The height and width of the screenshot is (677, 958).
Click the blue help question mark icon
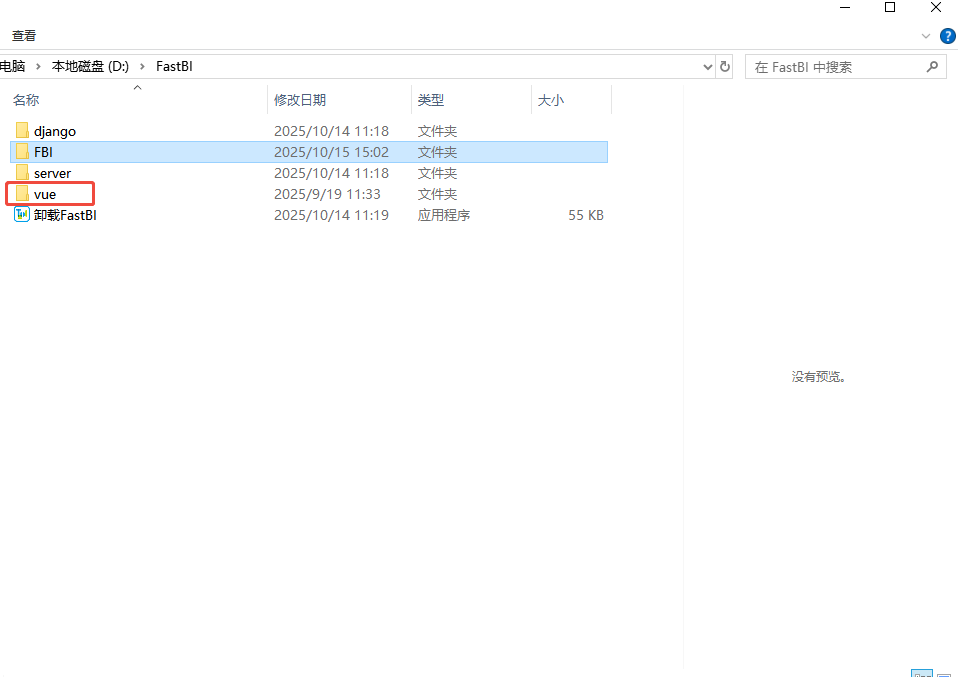point(947,36)
